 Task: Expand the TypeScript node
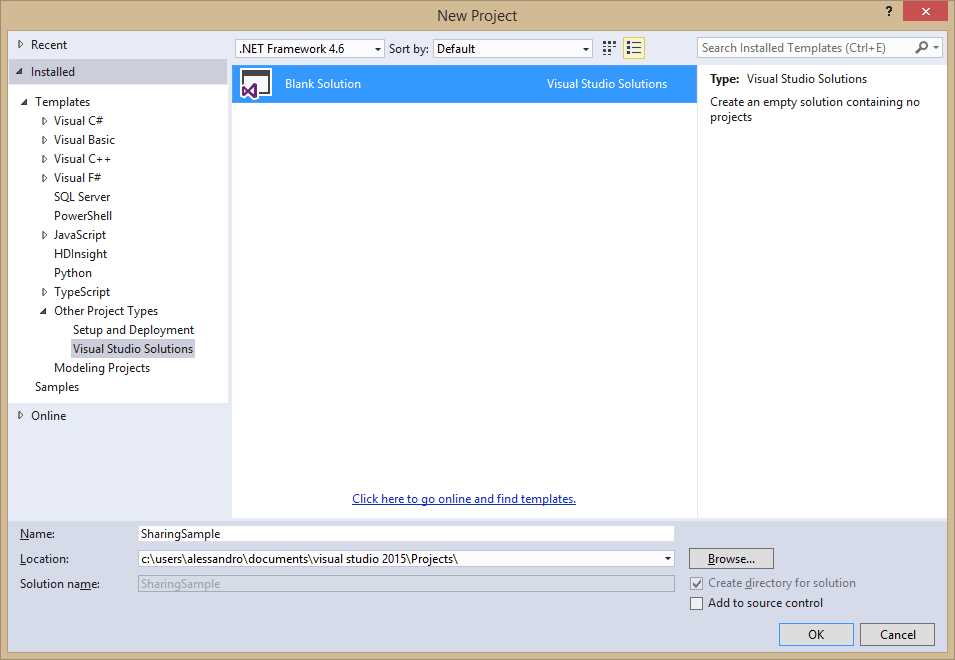(44, 292)
